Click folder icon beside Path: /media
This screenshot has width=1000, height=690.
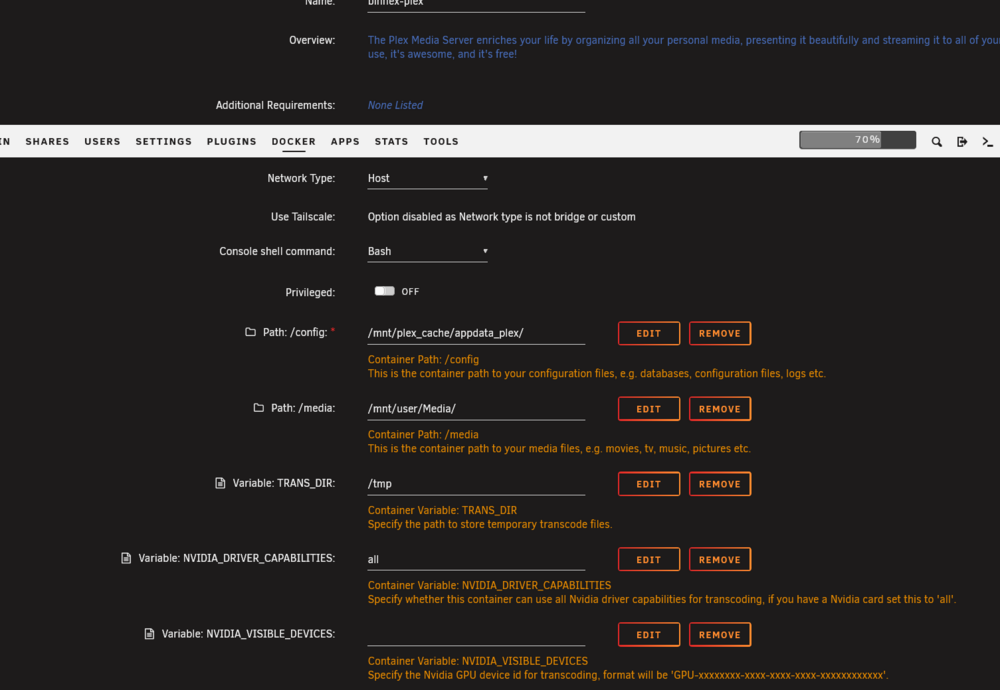(258, 407)
